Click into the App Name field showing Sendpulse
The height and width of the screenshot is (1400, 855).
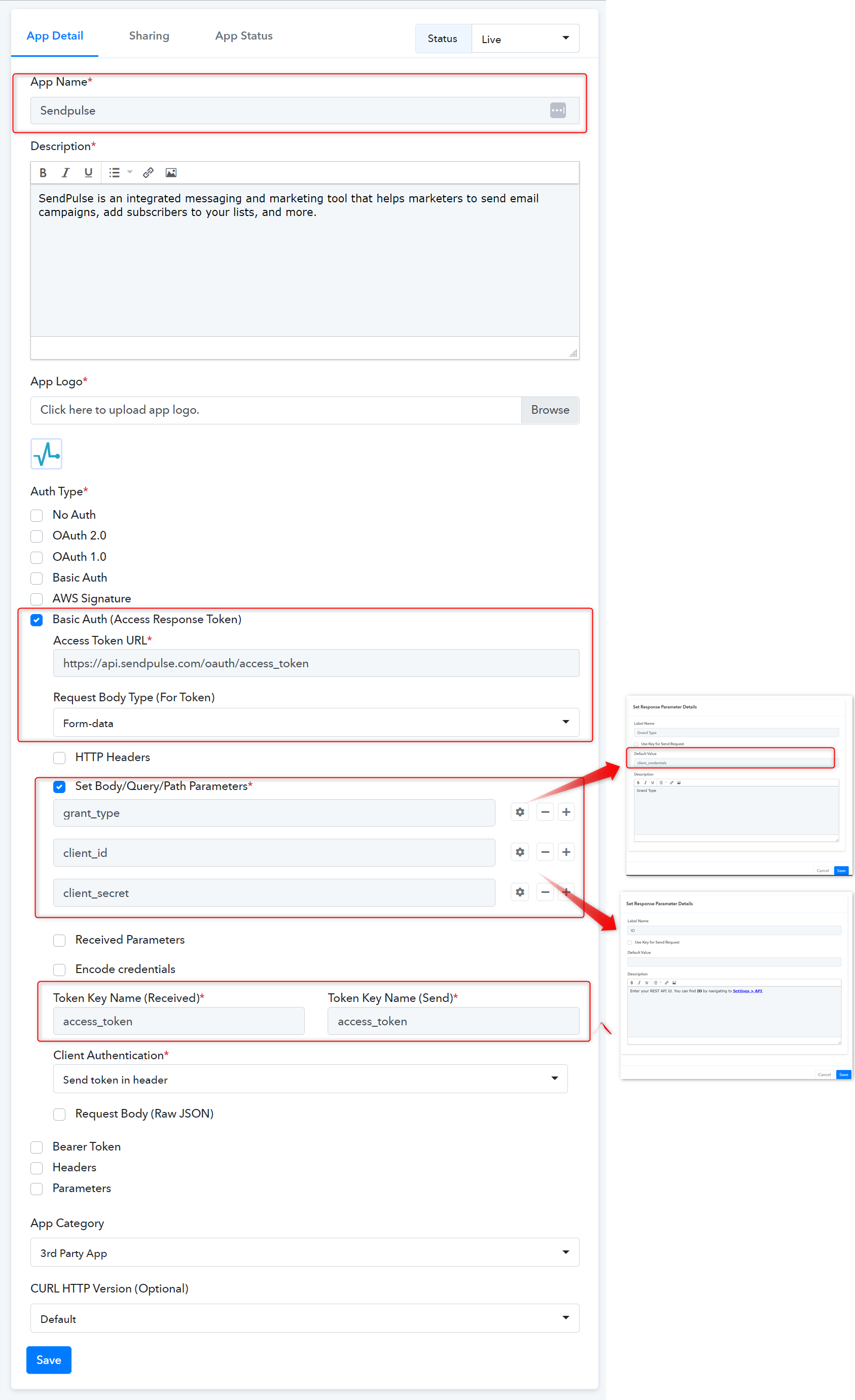click(x=305, y=111)
